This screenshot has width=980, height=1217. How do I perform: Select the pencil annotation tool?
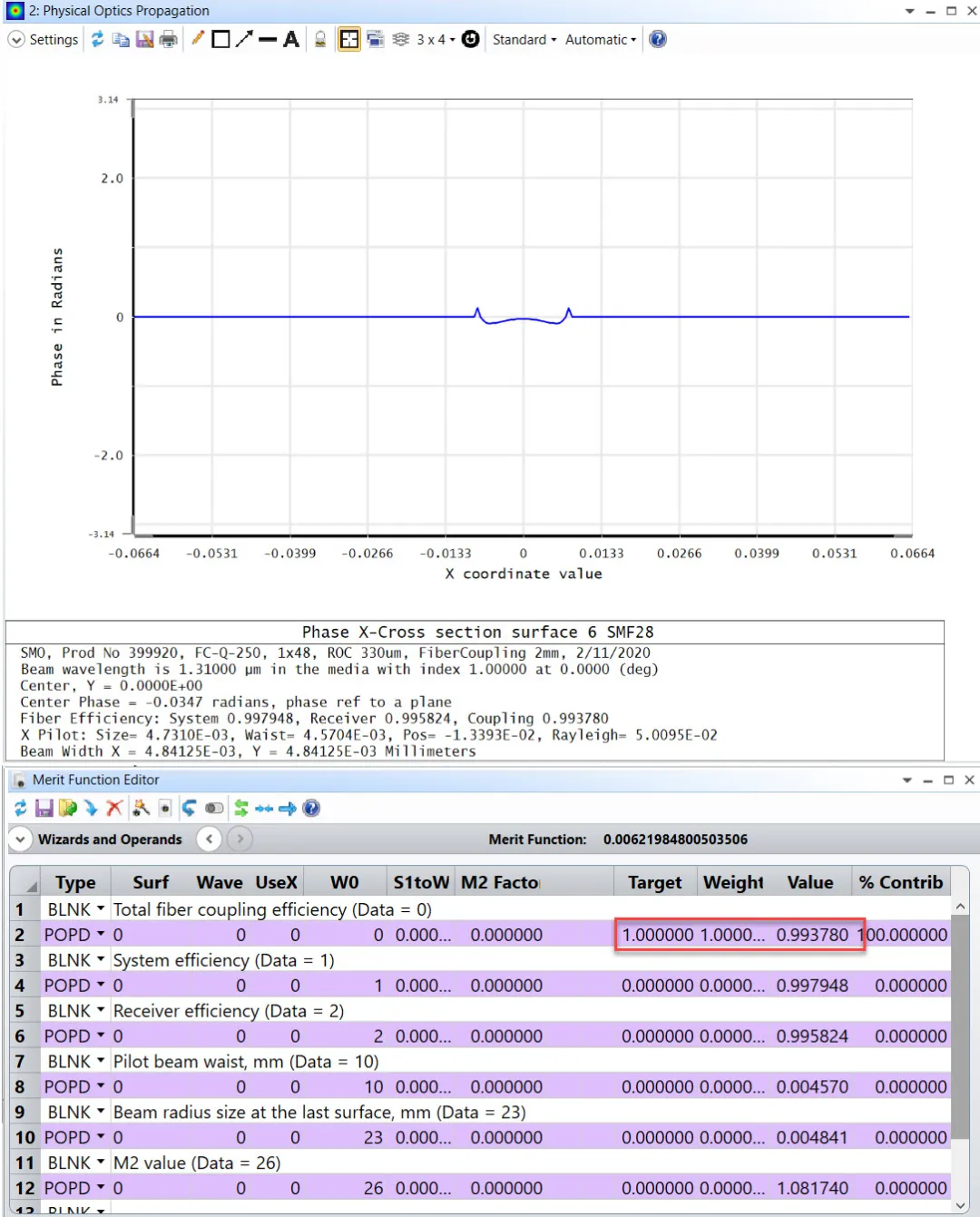(197, 39)
